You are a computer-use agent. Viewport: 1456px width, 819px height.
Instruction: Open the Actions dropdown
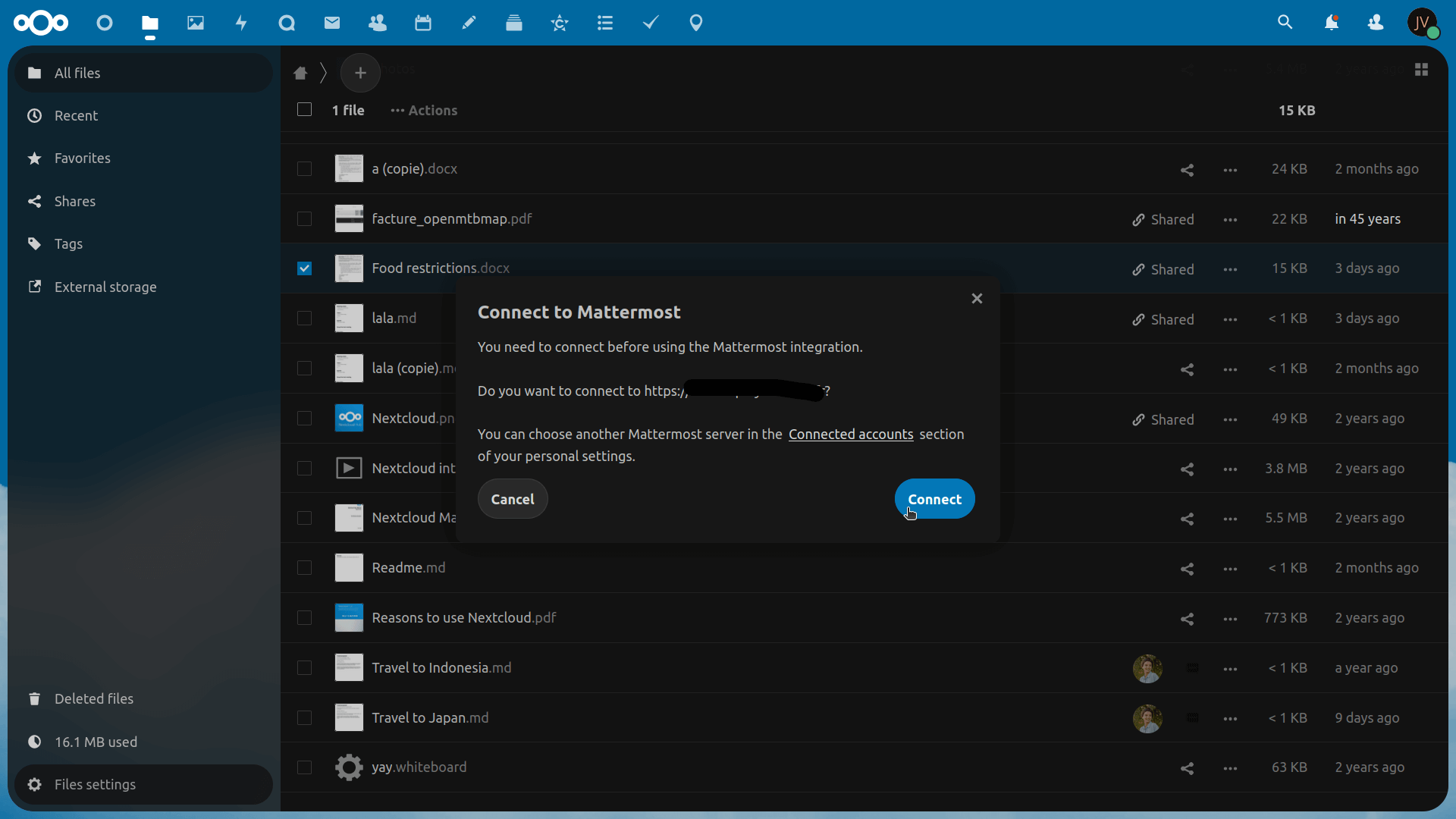(x=423, y=110)
